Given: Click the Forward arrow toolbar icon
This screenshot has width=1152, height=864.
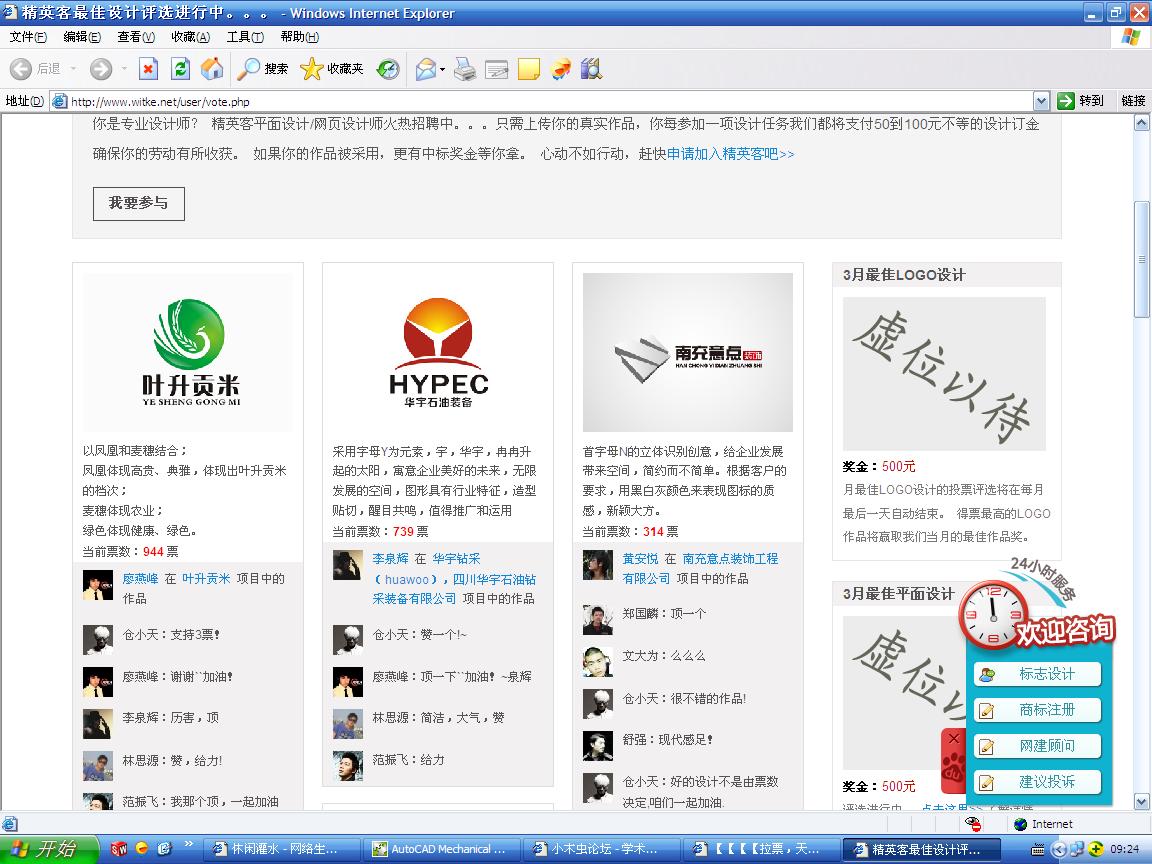Looking at the screenshot, I should [x=101, y=69].
